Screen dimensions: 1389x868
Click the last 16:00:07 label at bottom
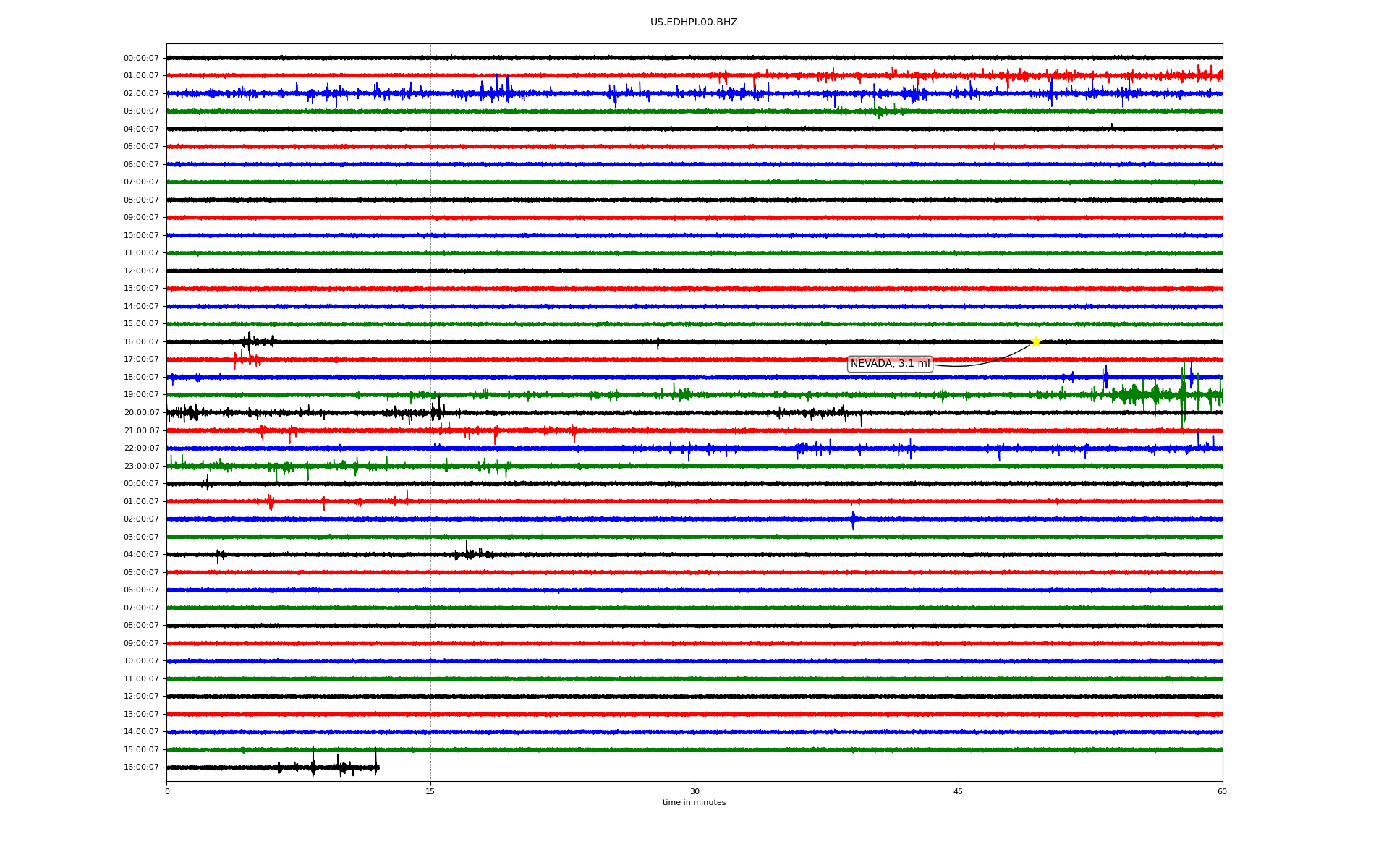141,767
